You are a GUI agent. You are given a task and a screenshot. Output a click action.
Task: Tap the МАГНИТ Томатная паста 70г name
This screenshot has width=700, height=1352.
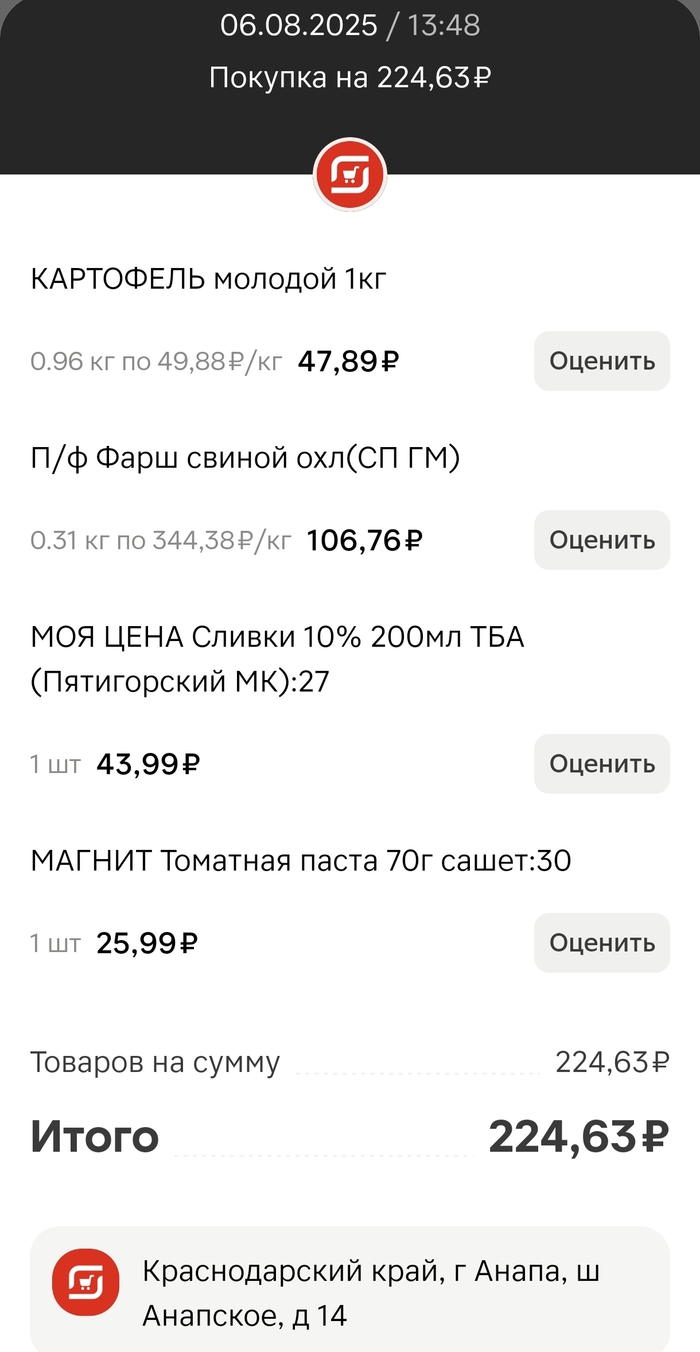300,860
